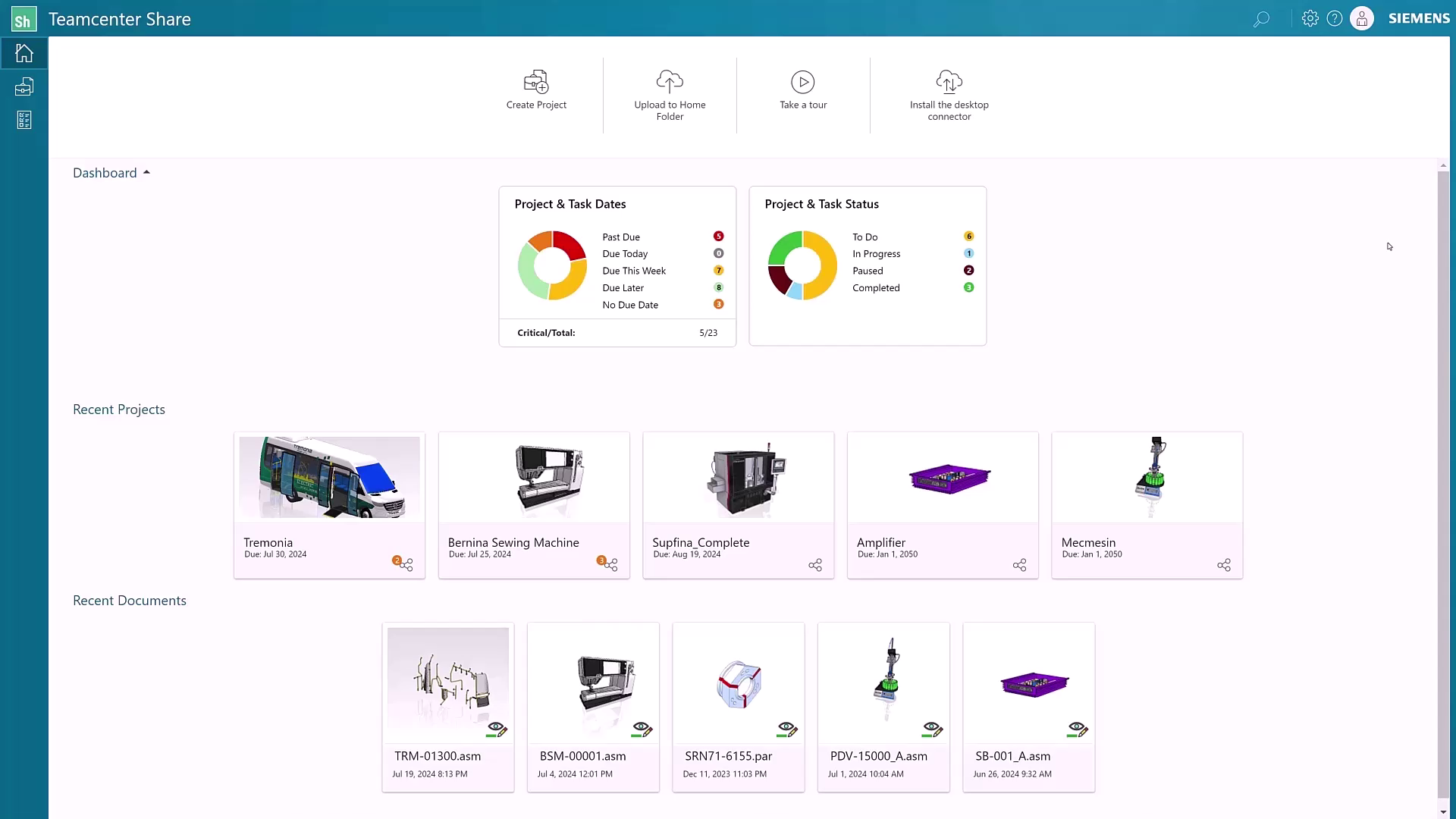The image size is (1456, 819).
Task: Open the help question mark icon
Action: click(x=1335, y=18)
